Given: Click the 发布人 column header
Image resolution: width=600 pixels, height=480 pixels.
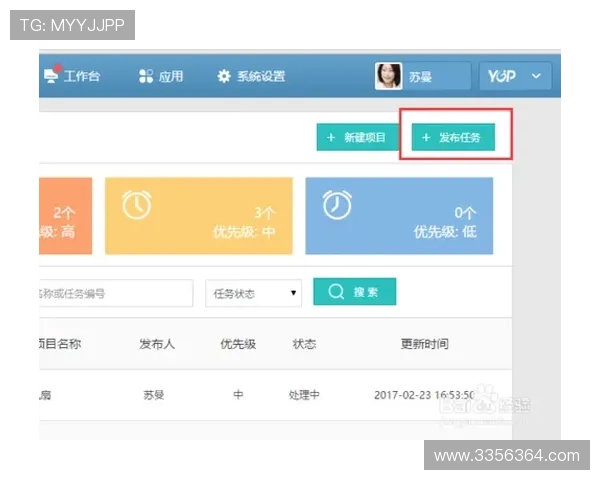Looking at the screenshot, I should point(157,344).
